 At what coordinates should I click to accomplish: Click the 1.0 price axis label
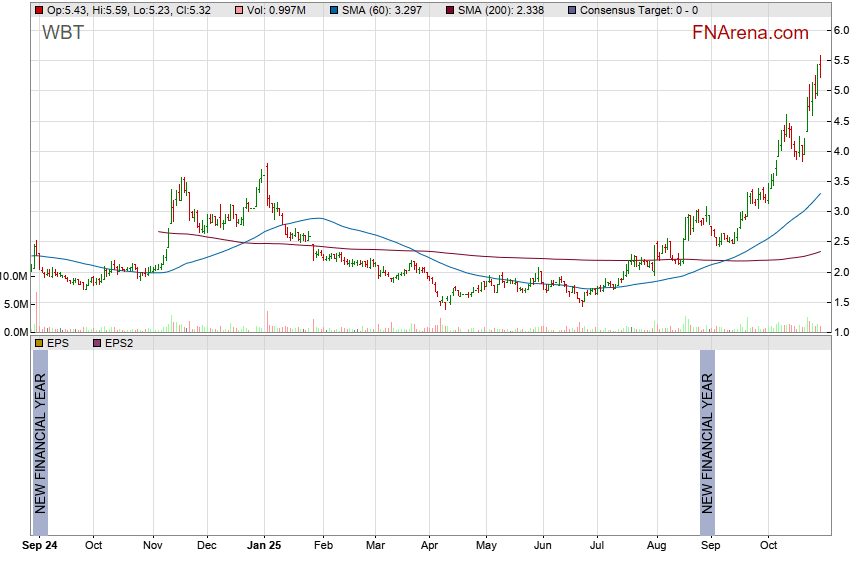[x=841, y=332]
